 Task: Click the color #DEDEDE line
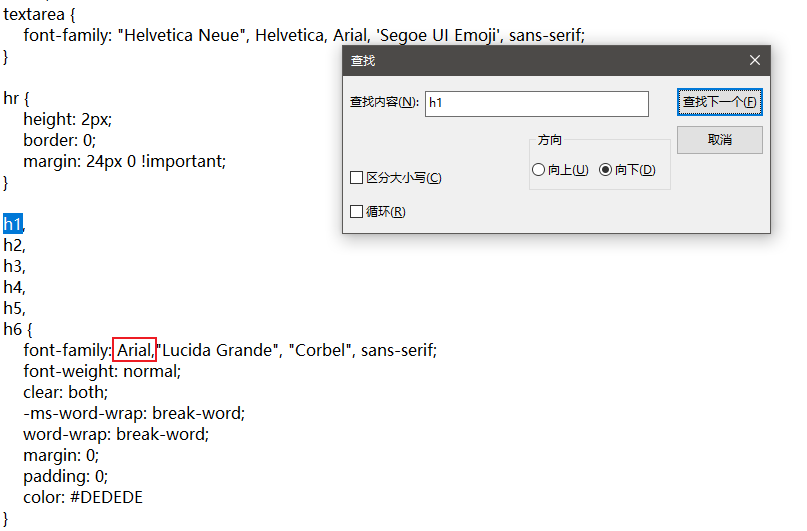83,497
